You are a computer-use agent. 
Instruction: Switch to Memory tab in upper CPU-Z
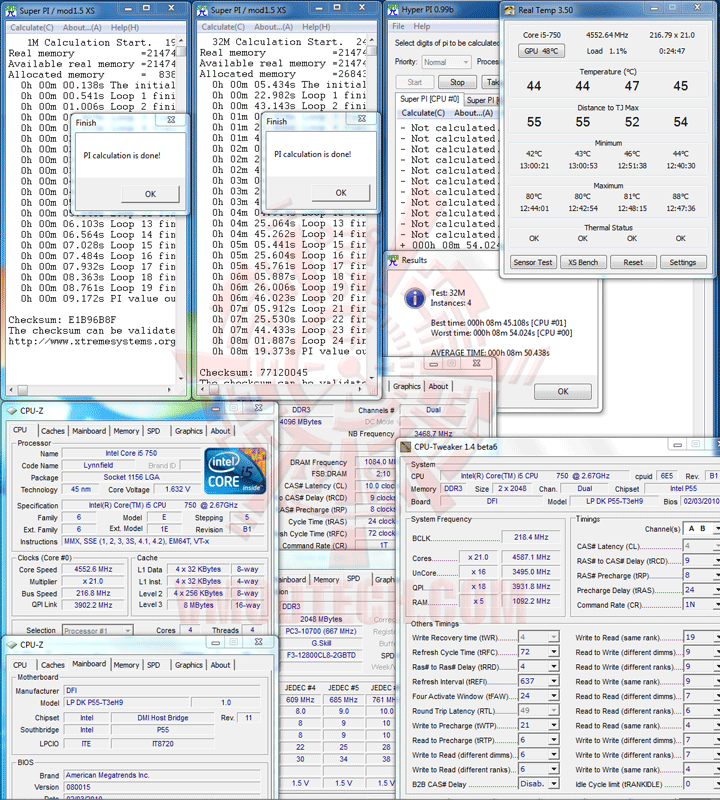126,431
